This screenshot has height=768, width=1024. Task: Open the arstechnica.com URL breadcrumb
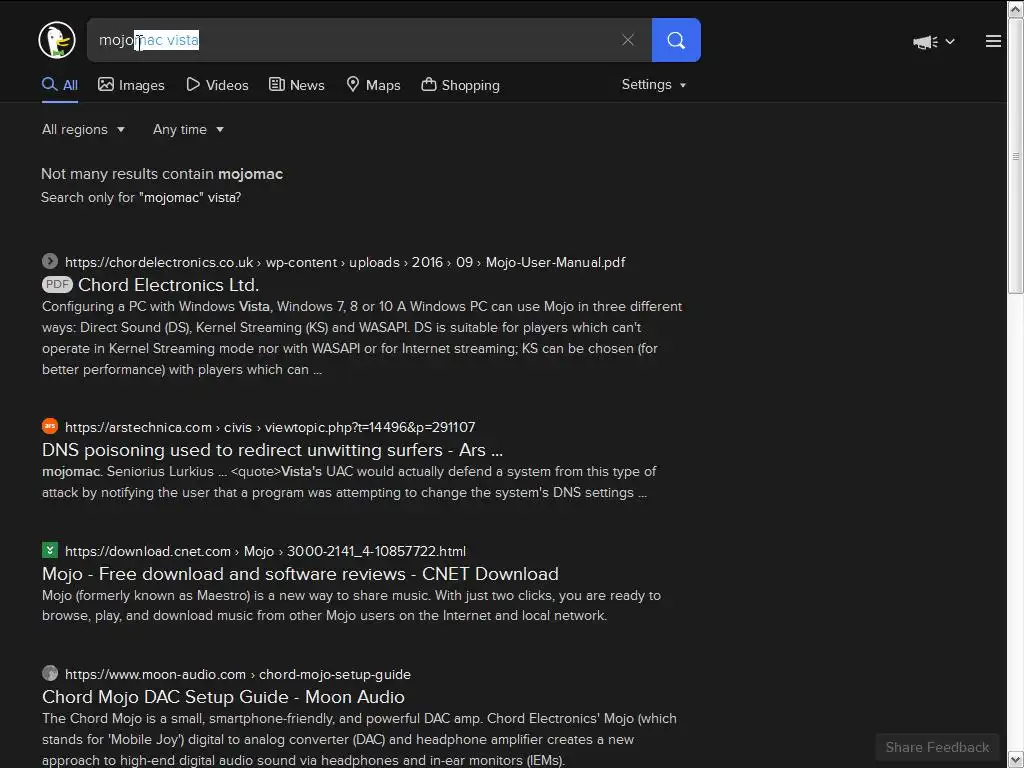[270, 427]
